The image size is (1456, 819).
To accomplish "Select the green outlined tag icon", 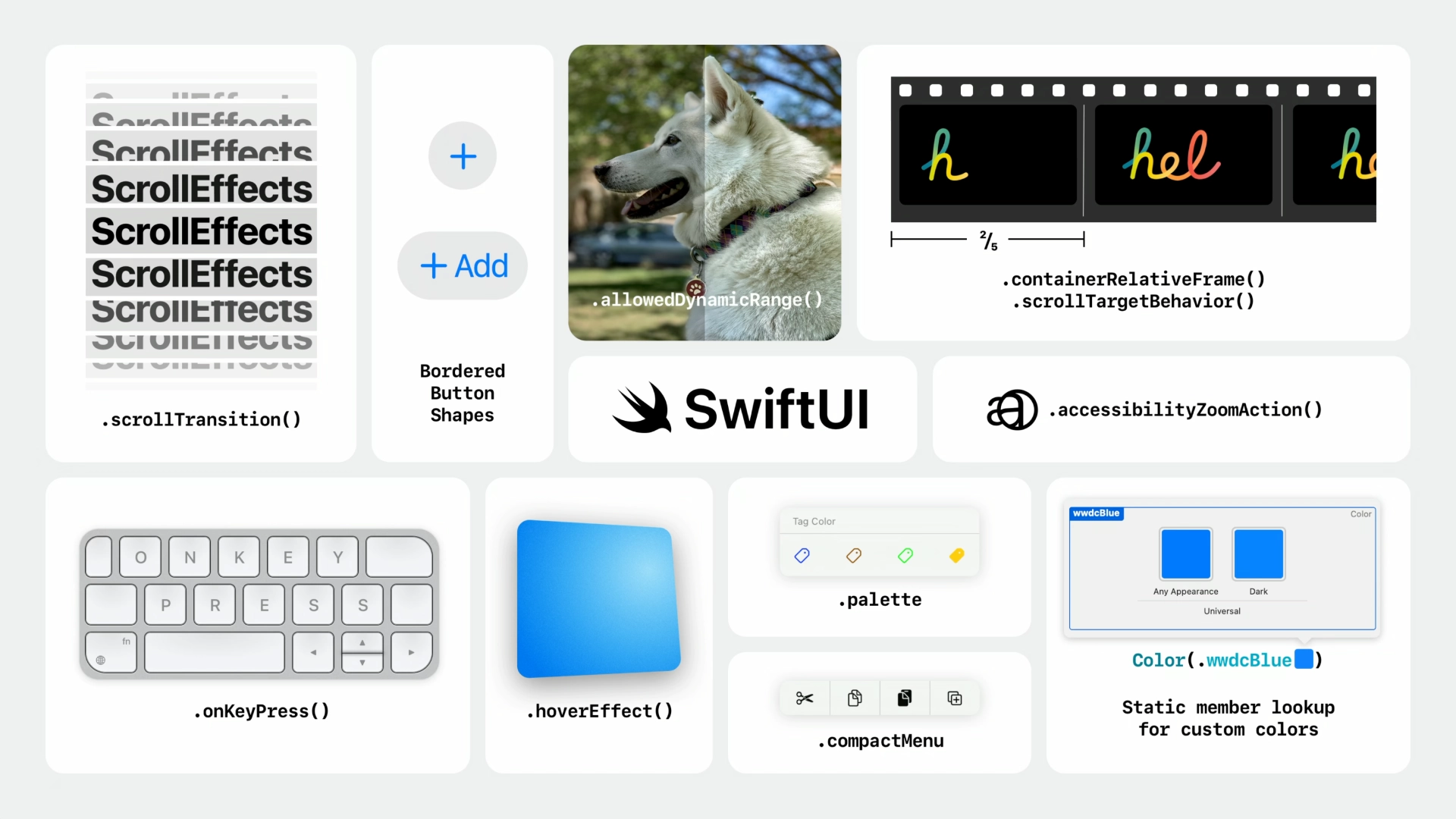I will click(905, 556).
